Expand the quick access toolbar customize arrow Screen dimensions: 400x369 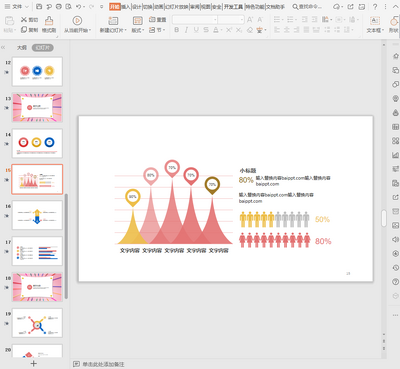[x=102, y=7]
